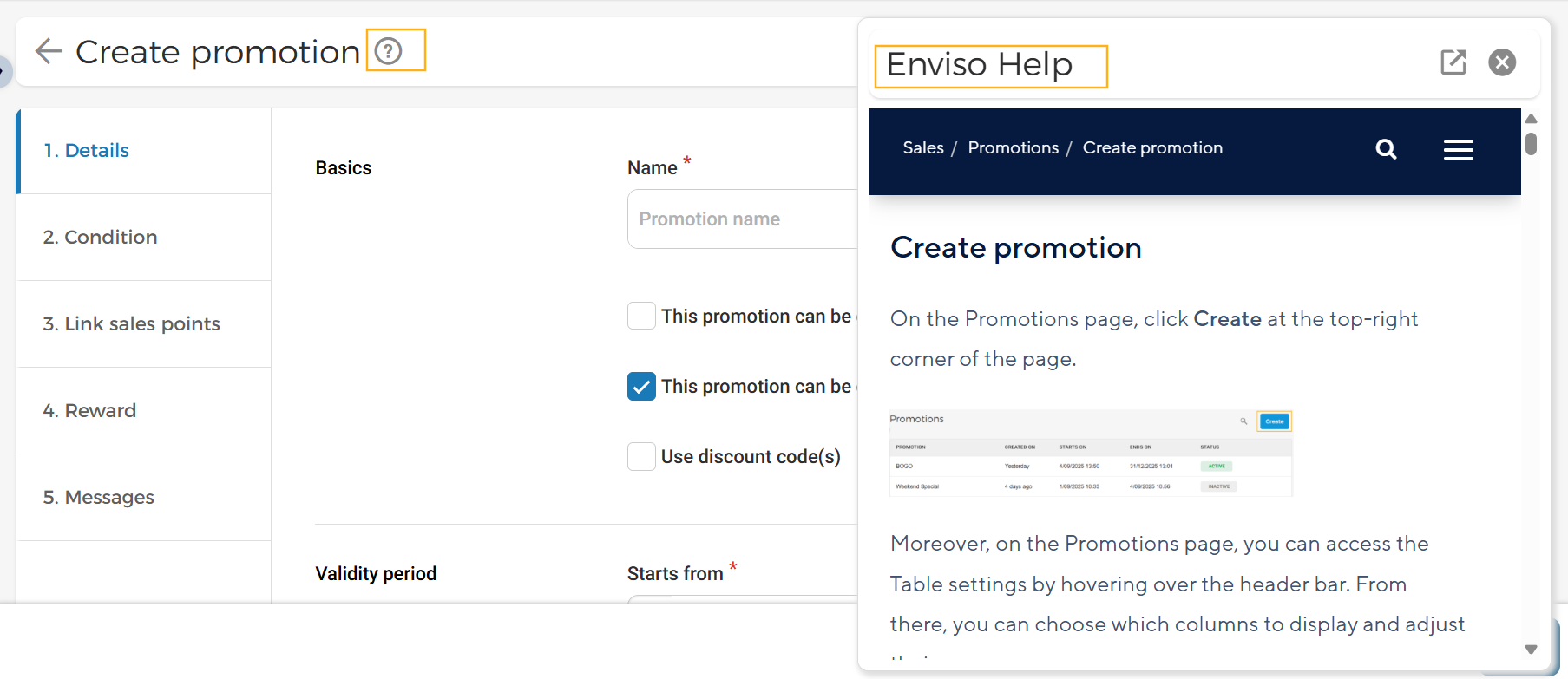Open Enviso Help in new window
The width and height of the screenshot is (1568, 679).
(x=1453, y=62)
